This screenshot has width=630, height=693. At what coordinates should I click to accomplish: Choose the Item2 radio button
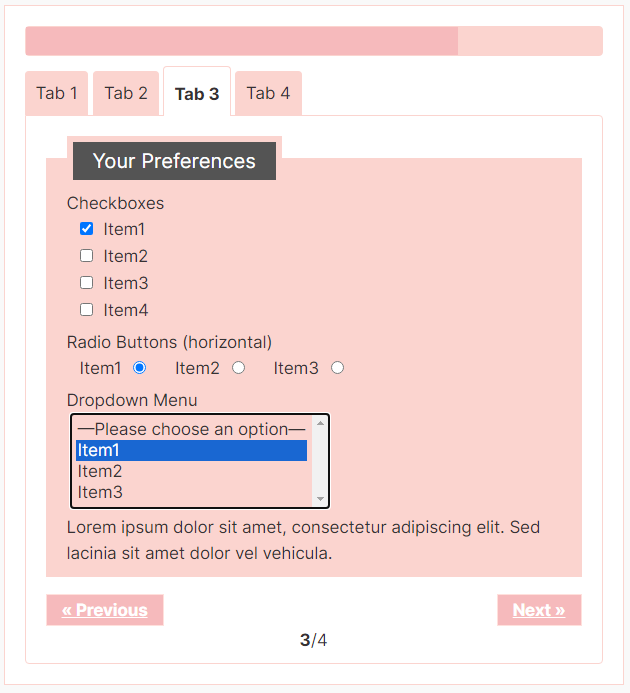pyautogui.click(x=239, y=368)
